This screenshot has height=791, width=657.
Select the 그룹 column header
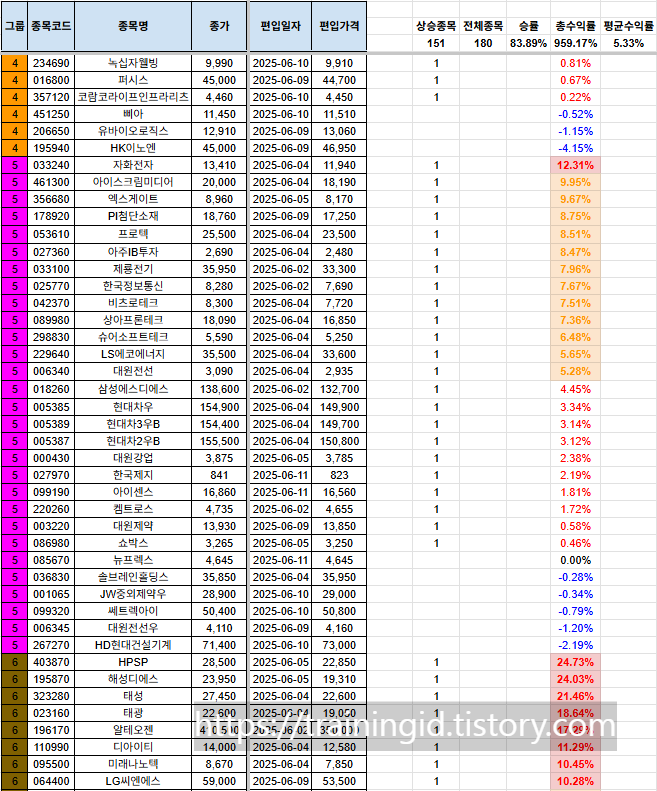click(15, 26)
